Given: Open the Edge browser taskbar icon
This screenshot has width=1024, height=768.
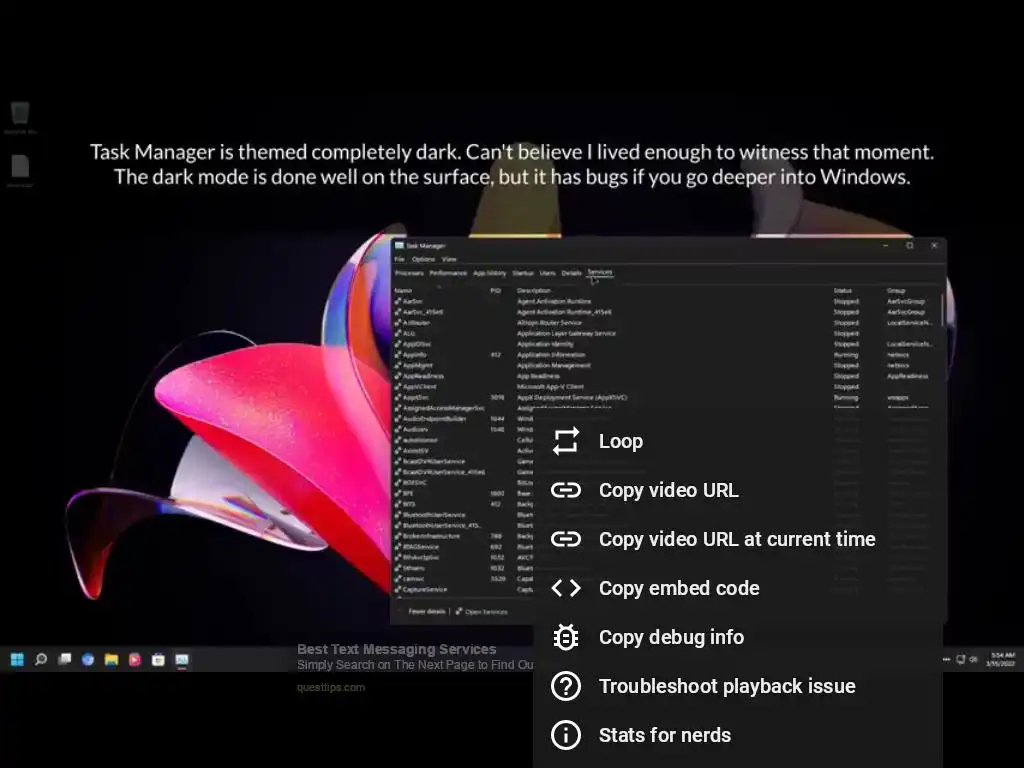Looking at the screenshot, I should pyautogui.click(x=88, y=660).
